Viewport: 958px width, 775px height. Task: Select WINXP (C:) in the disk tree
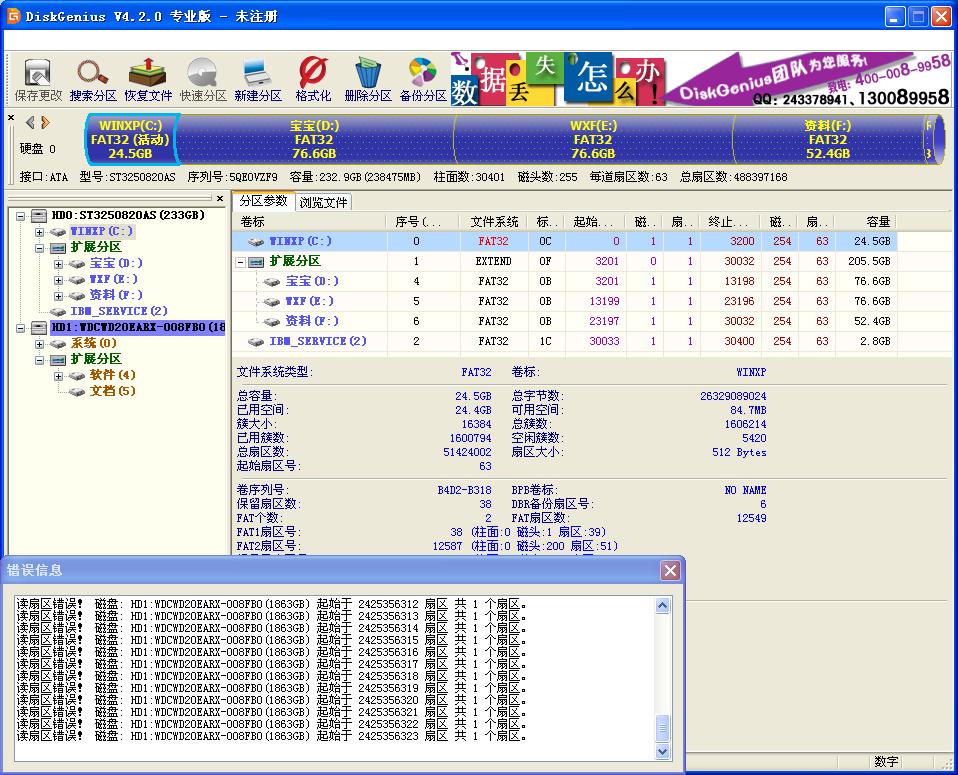[x=101, y=231]
